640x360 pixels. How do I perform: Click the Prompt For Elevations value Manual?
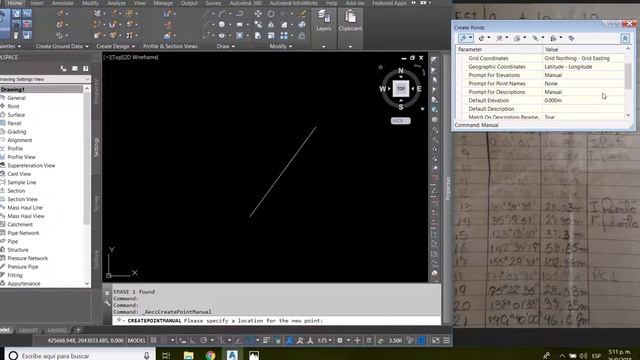click(553, 75)
